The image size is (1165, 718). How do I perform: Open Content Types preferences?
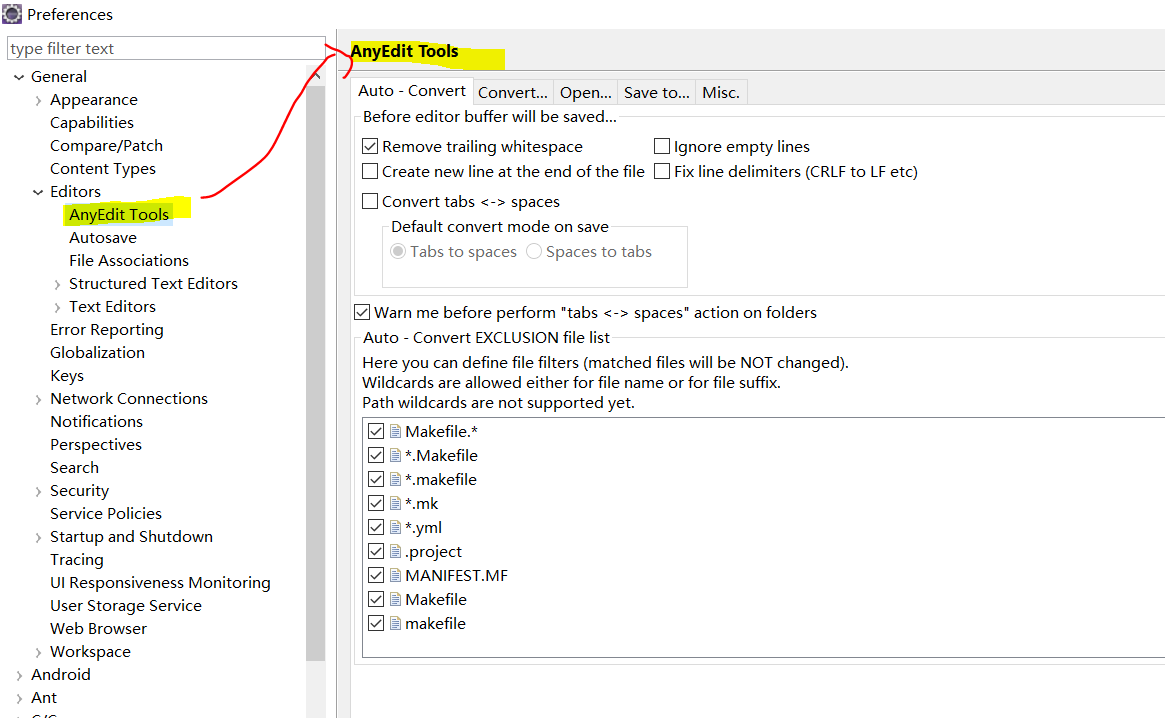[x=103, y=169]
